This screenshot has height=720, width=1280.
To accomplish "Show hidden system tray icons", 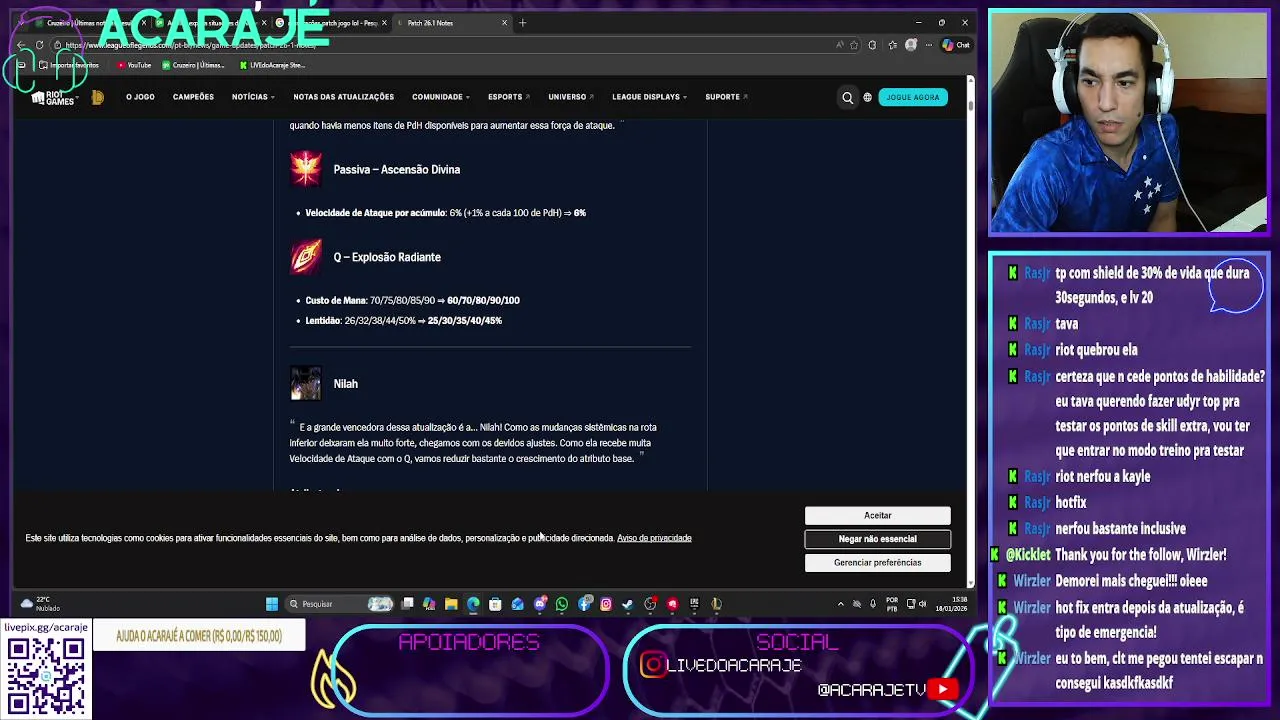I will click(x=840, y=604).
